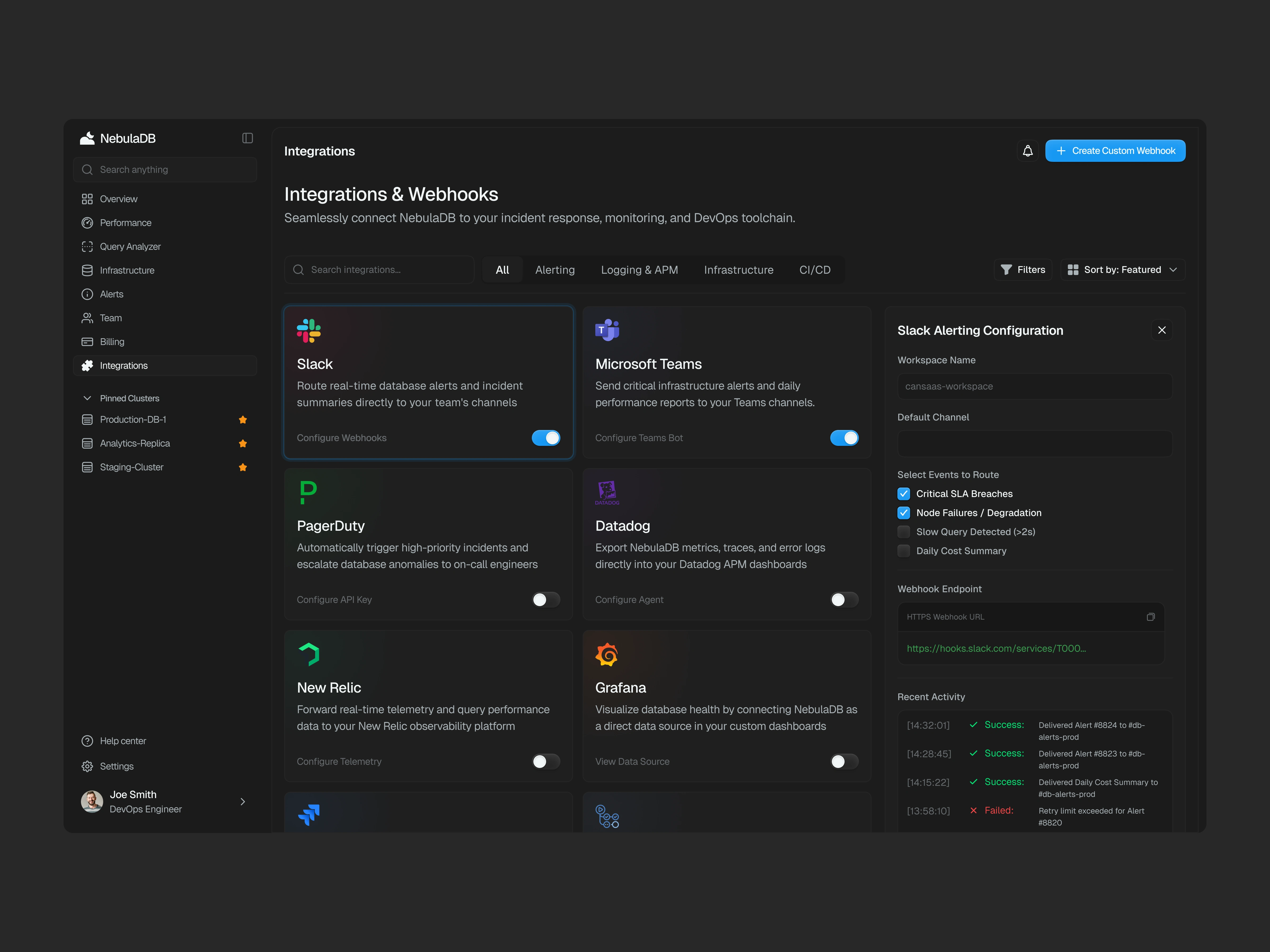The image size is (1270, 952).
Task: Click the Slack logo icon
Action: click(x=309, y=331)
